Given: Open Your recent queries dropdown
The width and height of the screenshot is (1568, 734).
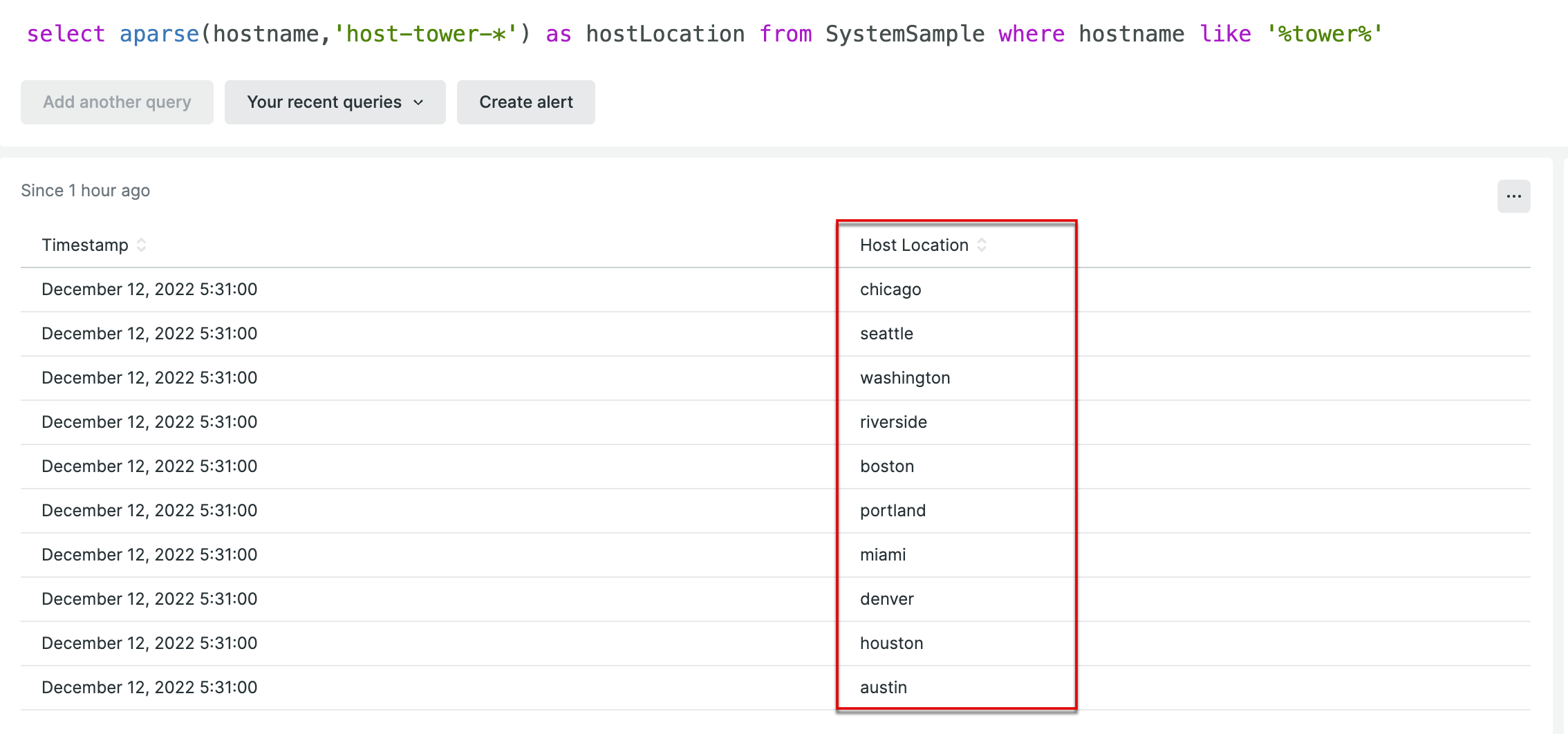Looking at the screenshot, I should point(335,102).
